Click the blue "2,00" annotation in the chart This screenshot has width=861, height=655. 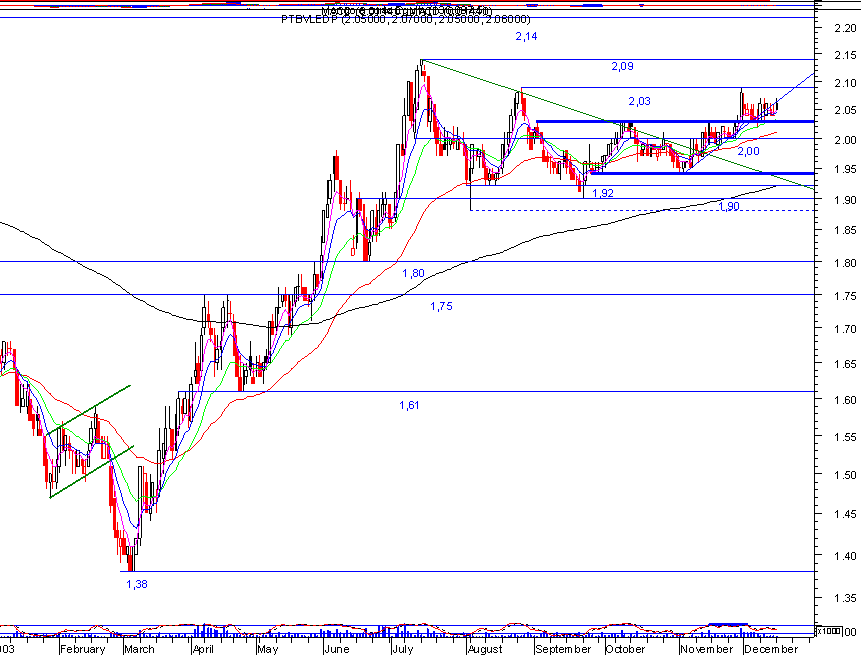748,151
